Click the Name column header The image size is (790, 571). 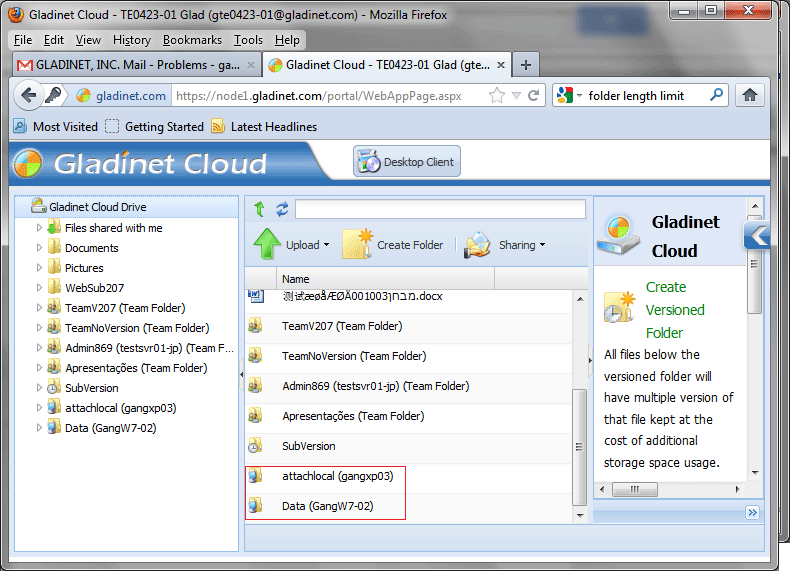tap(385, 279)
